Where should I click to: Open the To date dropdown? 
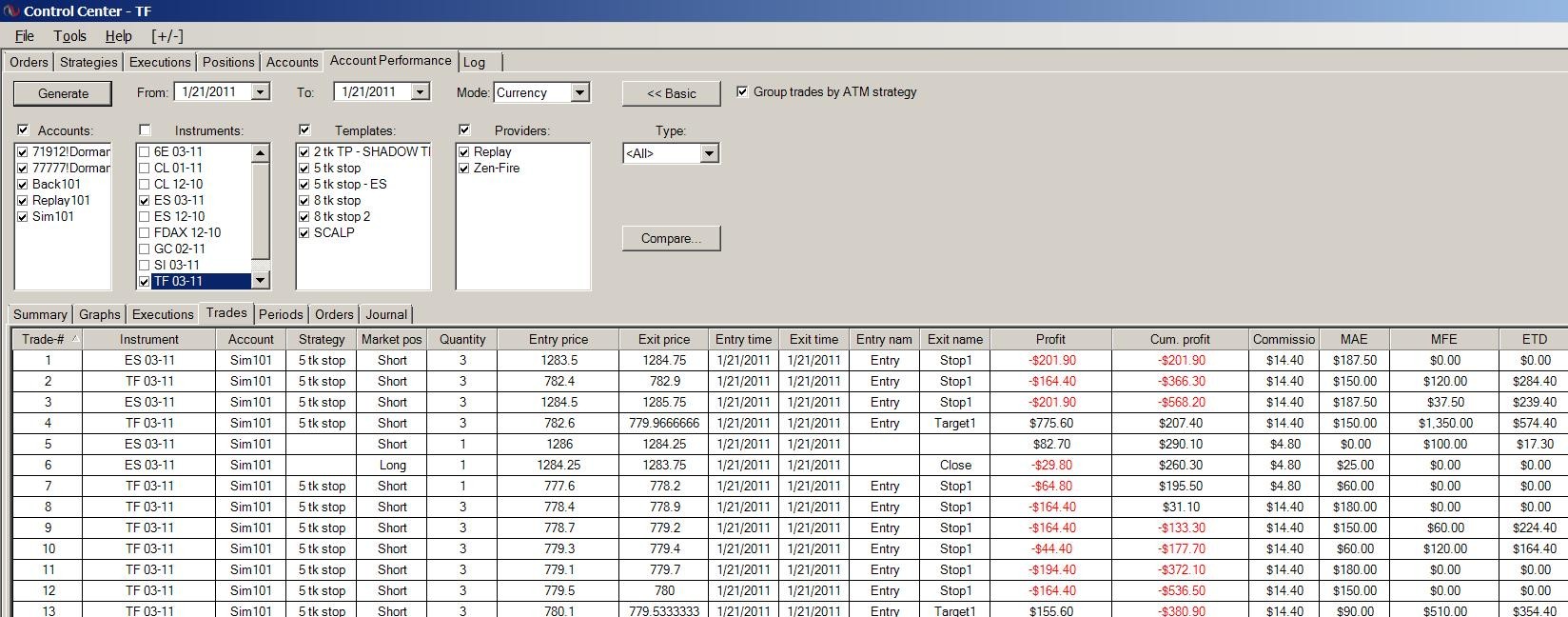click(x=421, y=92)
